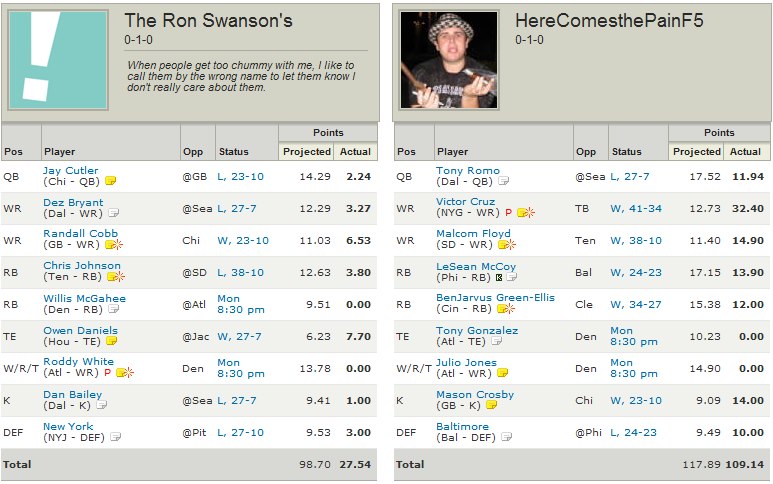Open Tony Gonzalez player profile link

click(476, 330)
